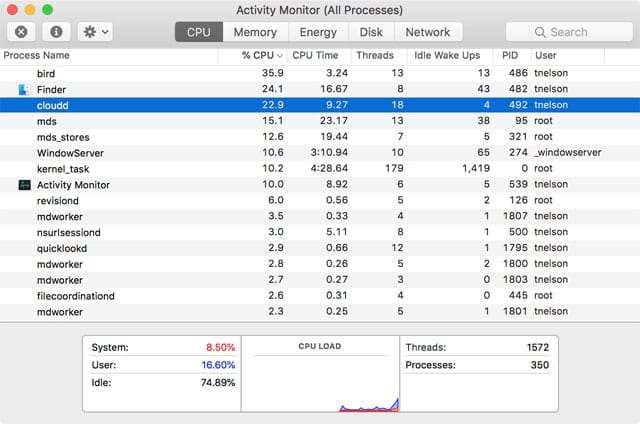Open the gear action menu

pos(97,32)
